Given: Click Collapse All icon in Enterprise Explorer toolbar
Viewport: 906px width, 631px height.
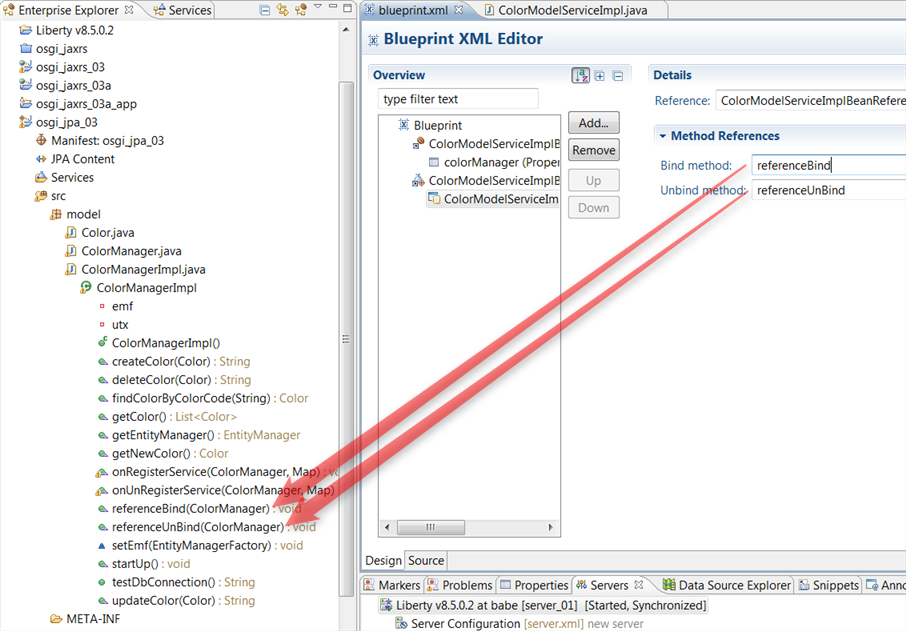Looking at the screenshot, I should pos(264,10).
